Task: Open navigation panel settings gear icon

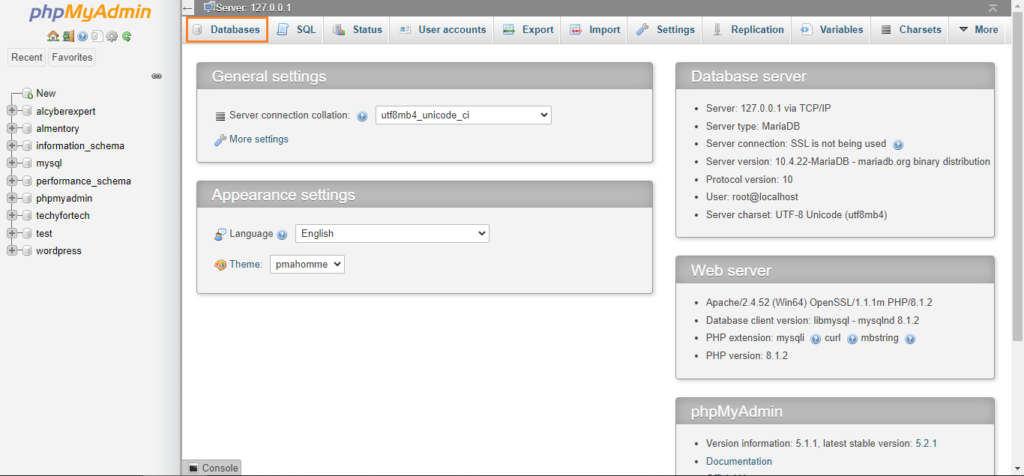Action: point(112,37)
